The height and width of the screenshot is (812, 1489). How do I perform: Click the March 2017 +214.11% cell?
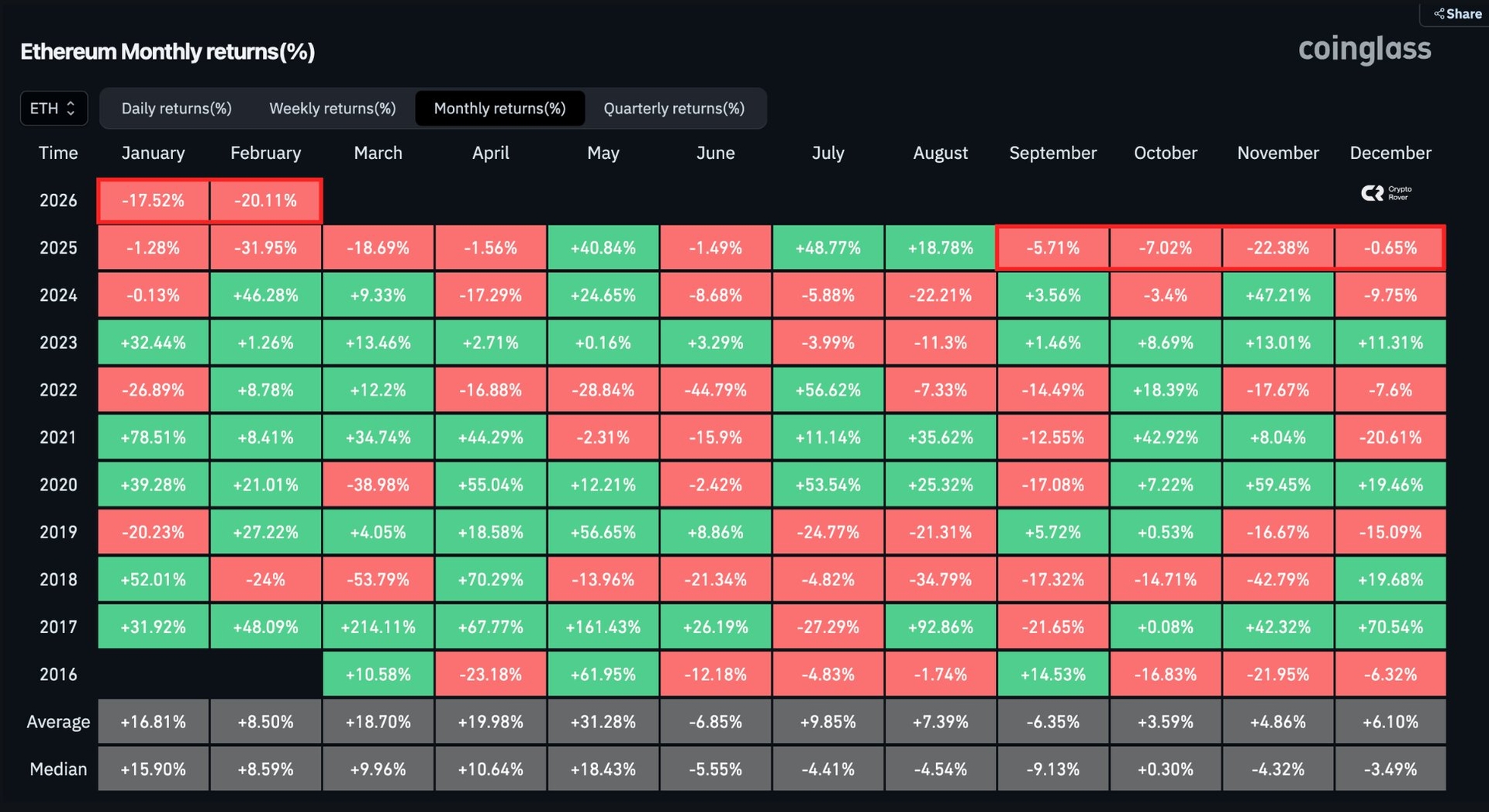[378, 627]
